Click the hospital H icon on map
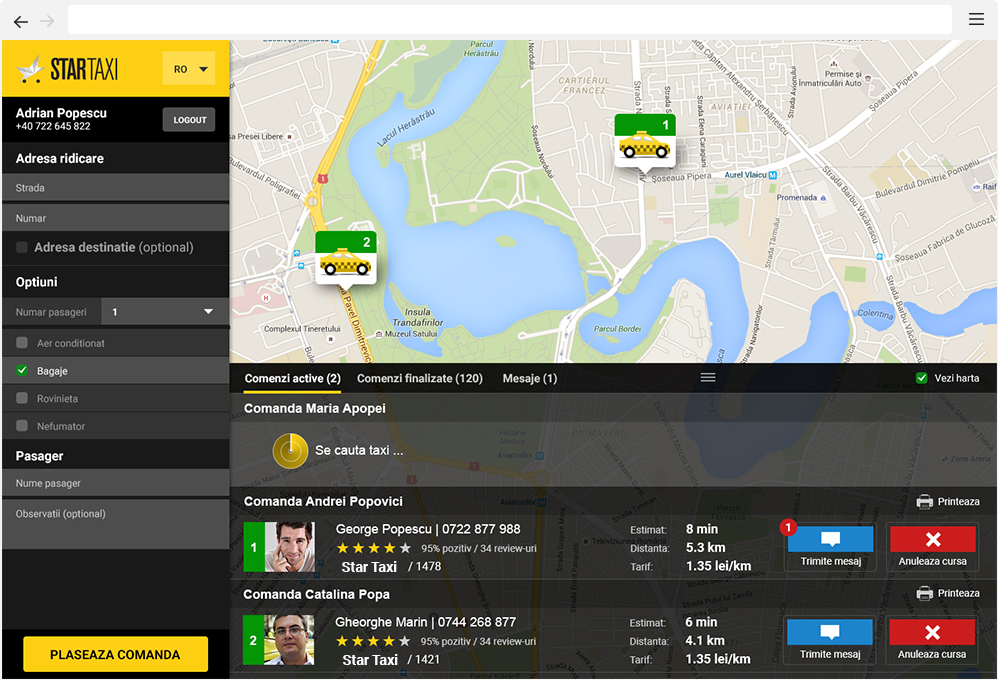This screenshot has height=680, width=998. tap(266, 298)
